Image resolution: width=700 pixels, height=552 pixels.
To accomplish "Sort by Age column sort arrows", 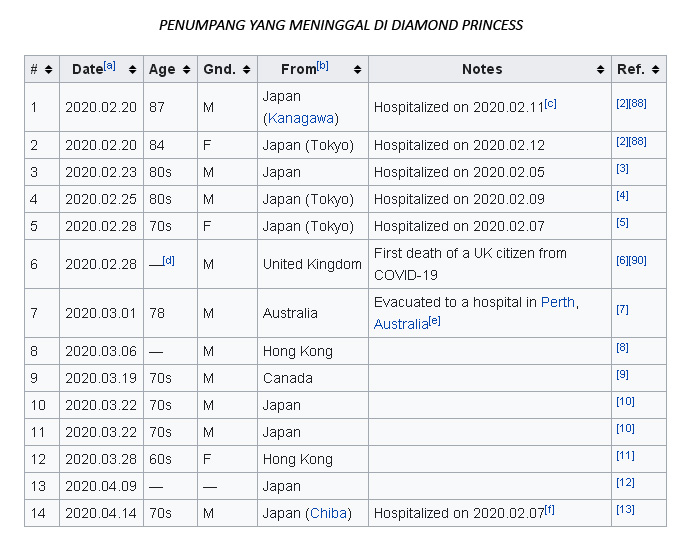I will 187,70.
